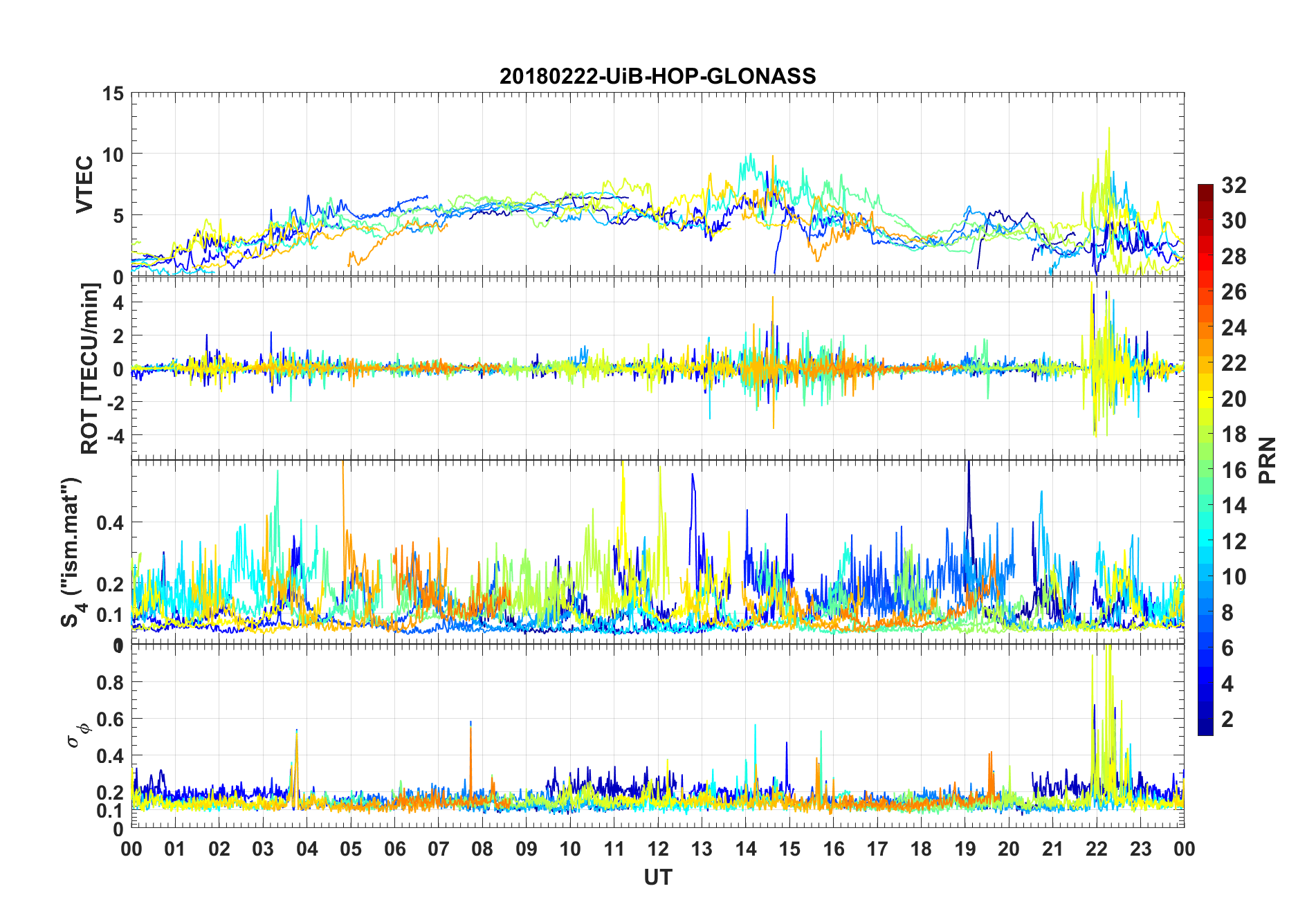Click the plot title 20180222-UiB-HOP-GLONASS

click(x=658, y=76)
